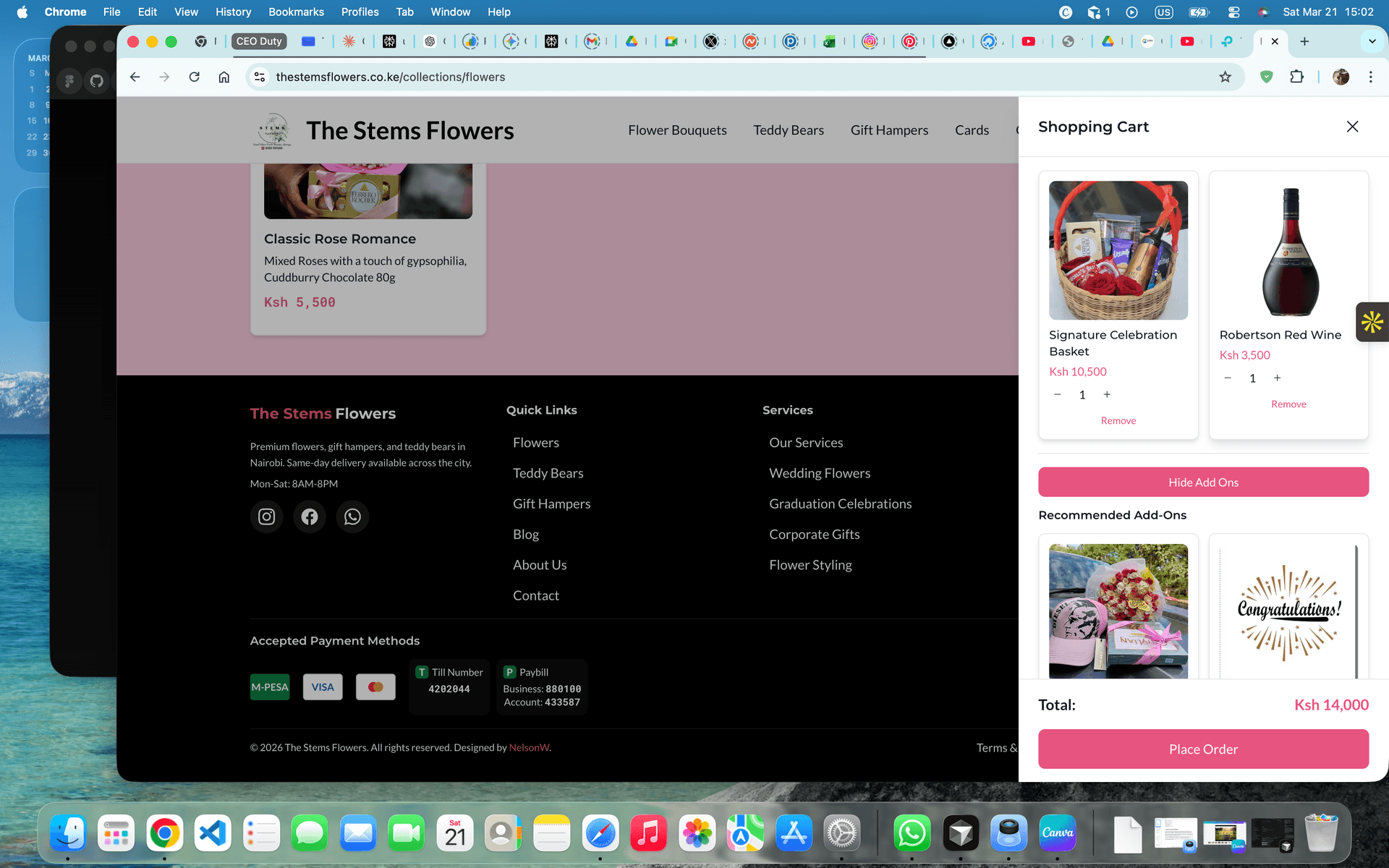Remove Robertson Red Wine from cart

point(1288,404)
